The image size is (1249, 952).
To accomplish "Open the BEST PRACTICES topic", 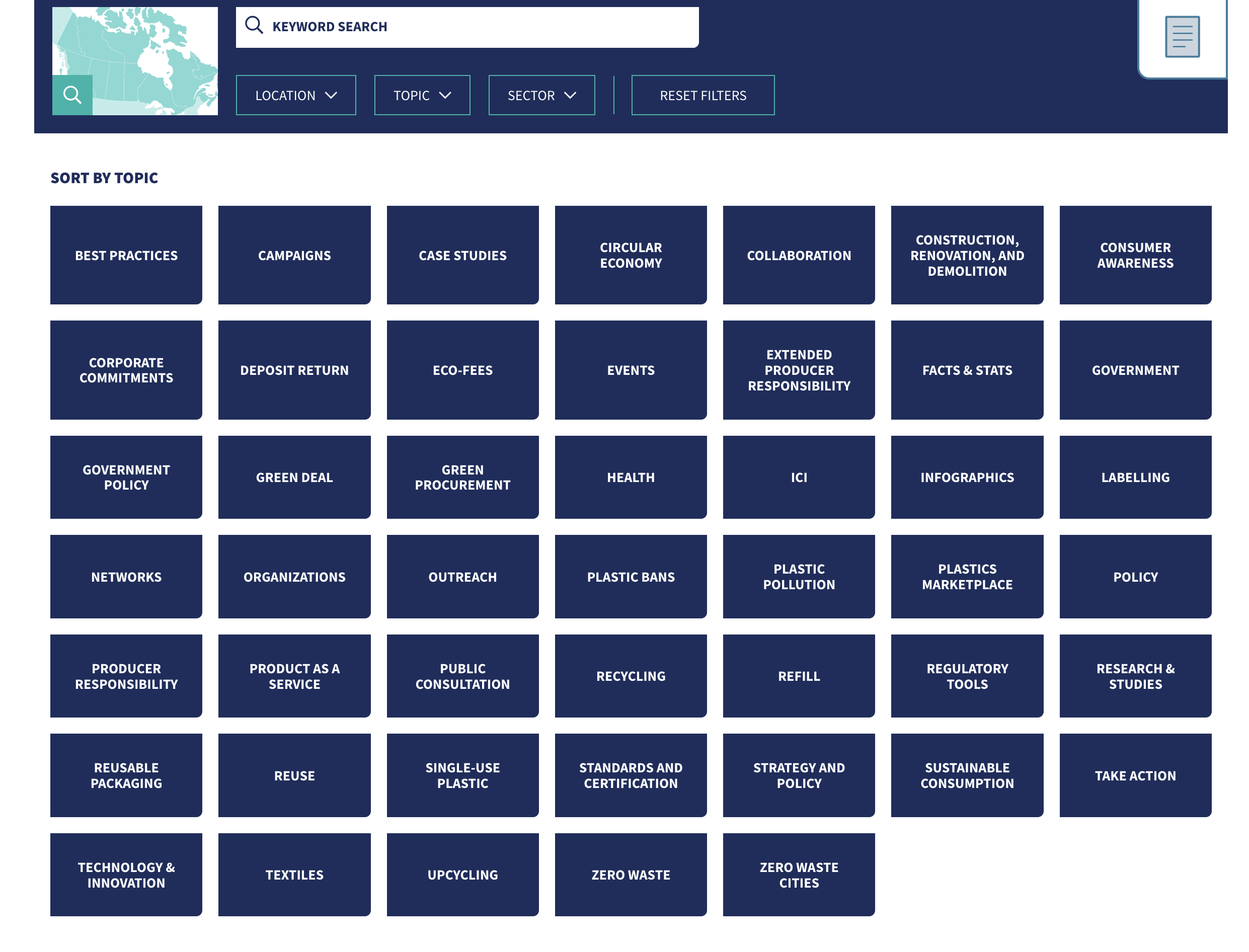I will pyautogui.click(x=126, y=255).
